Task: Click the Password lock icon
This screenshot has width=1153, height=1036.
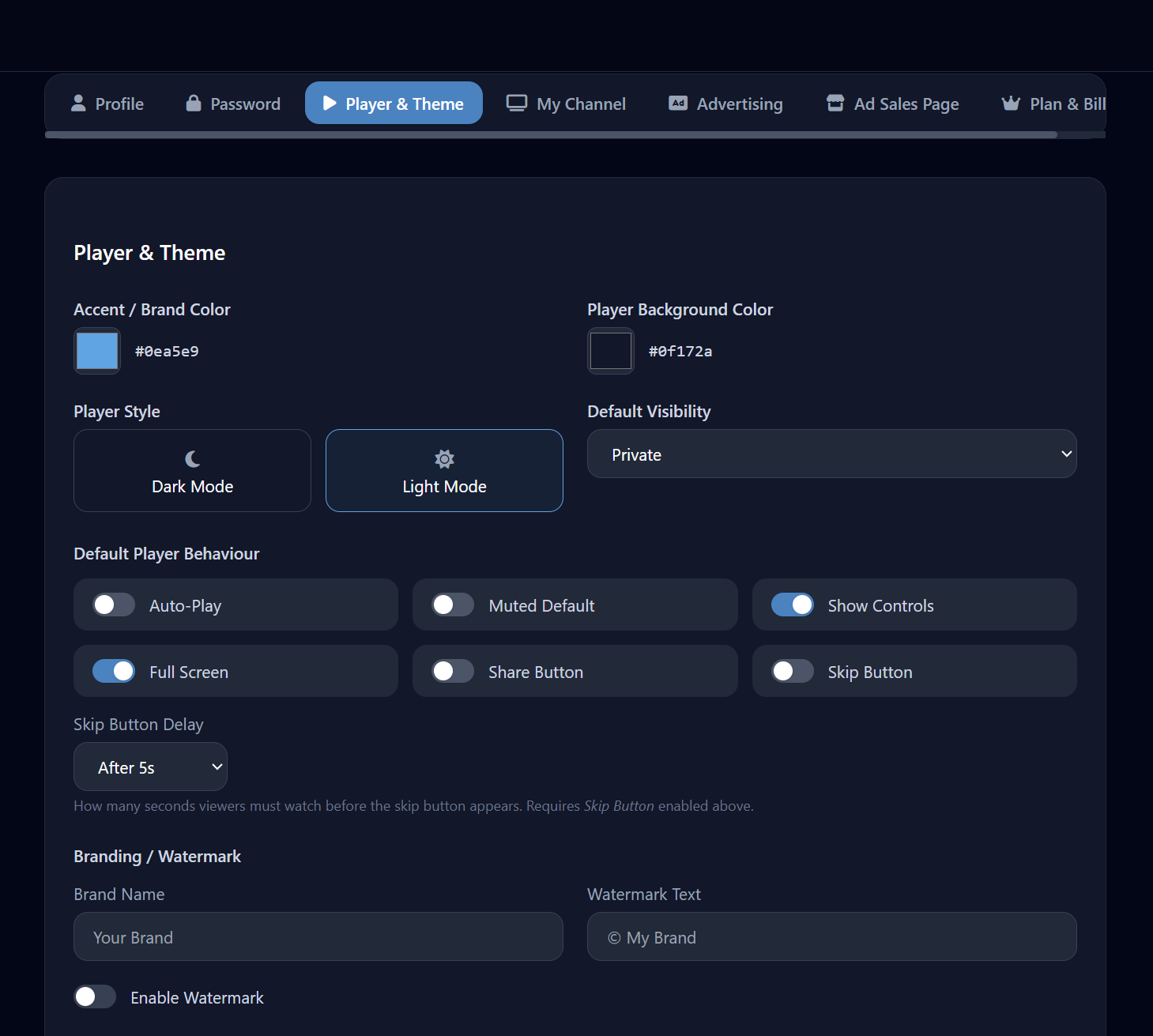Action: tap(193, 104)
